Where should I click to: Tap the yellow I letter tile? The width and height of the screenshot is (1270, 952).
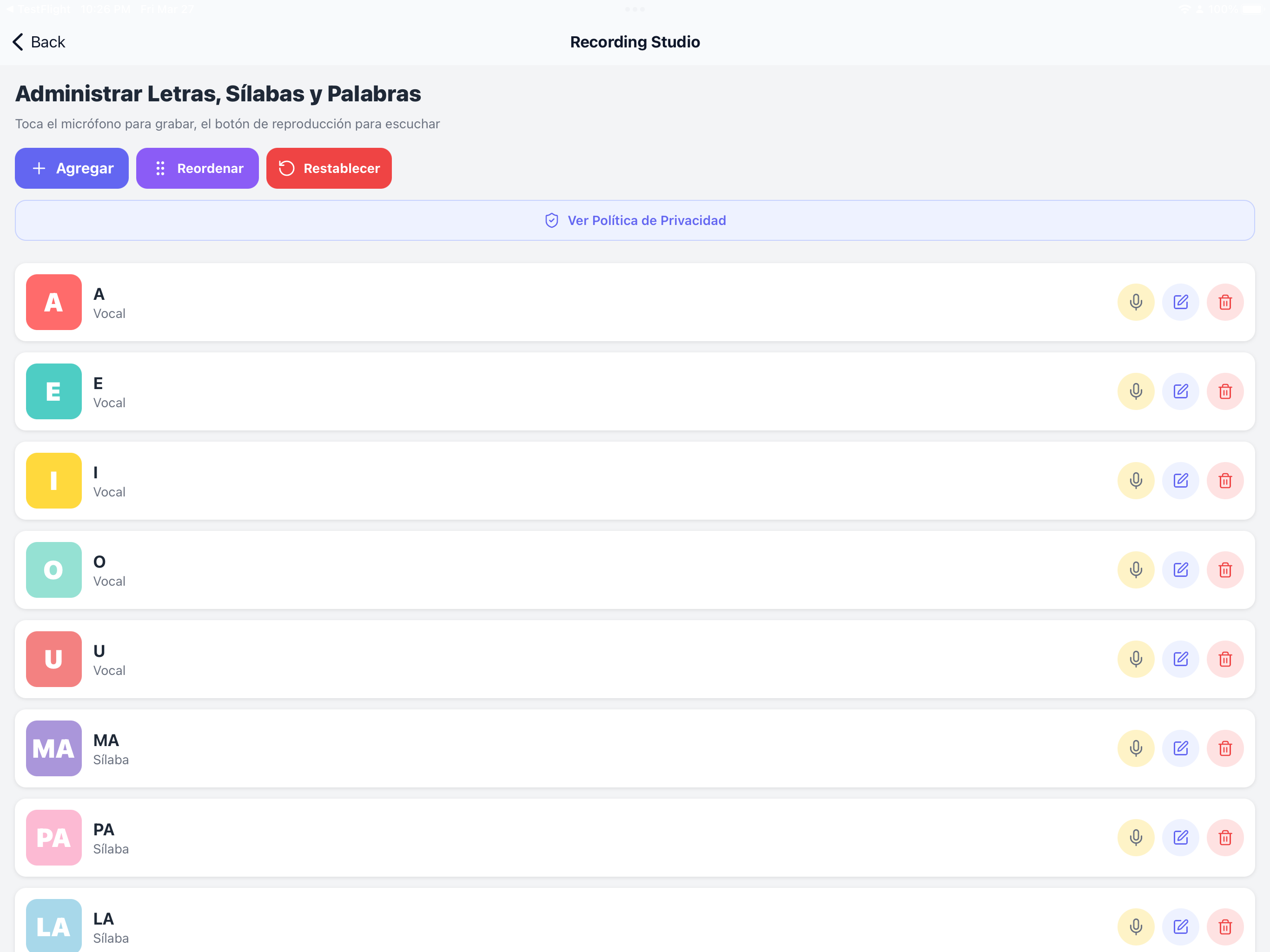[54, 481]
